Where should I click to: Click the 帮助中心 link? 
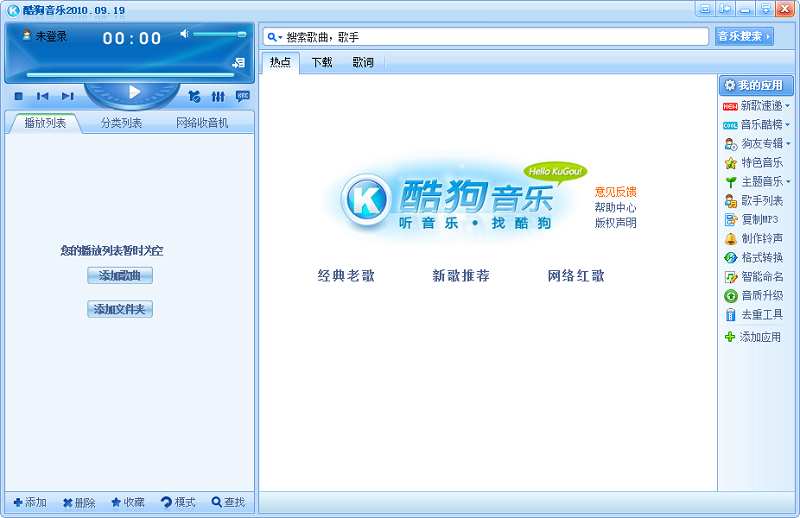[x=615, y=207]
